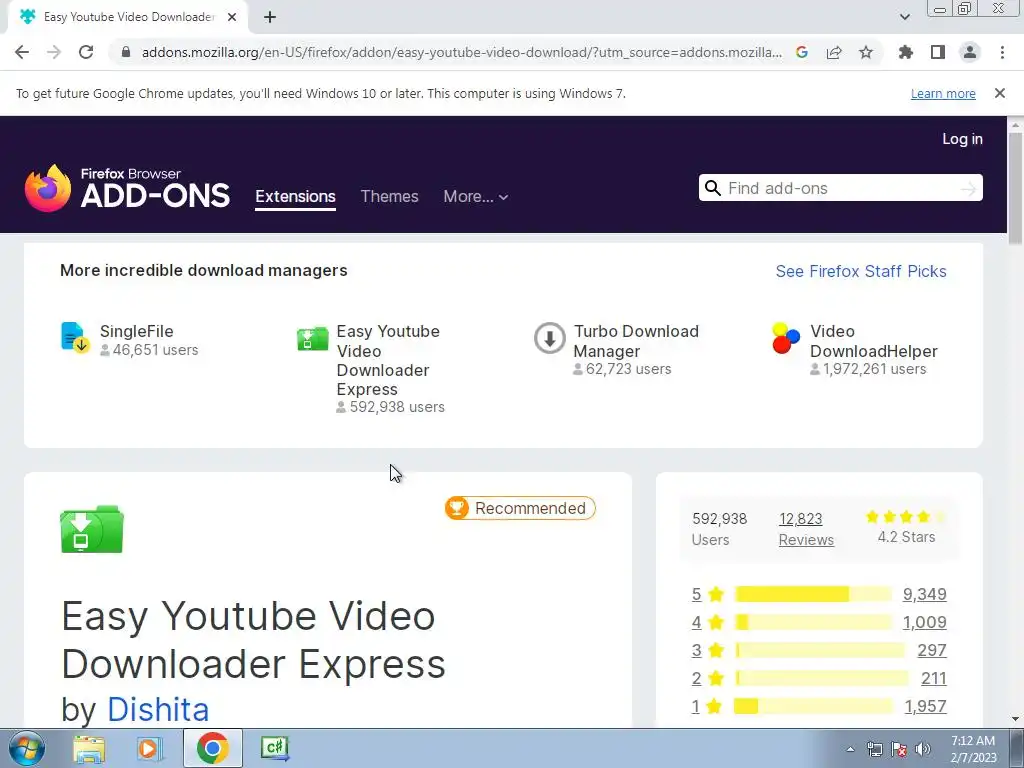Show hidden tray icons arrow

pyautogui.click(x=850, y=749)
